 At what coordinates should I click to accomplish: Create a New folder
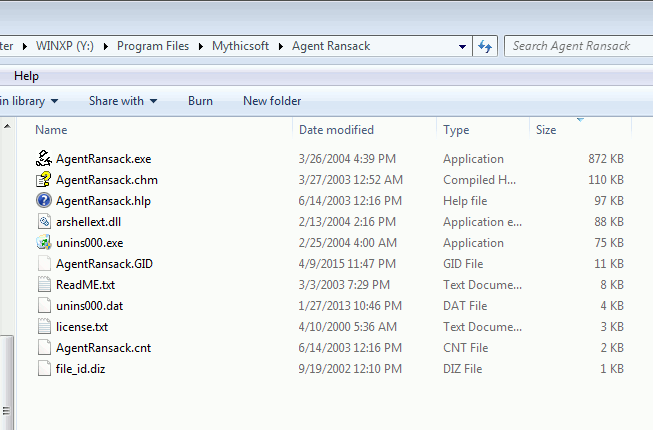272,101
